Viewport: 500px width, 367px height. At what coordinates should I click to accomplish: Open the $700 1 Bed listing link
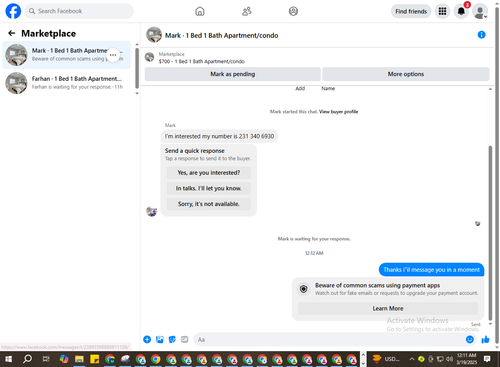pos(201,61)
